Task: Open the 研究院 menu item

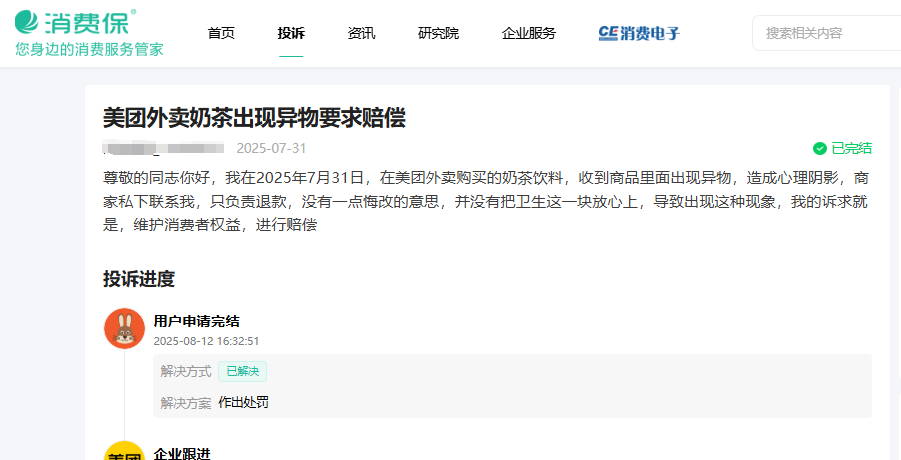Action: (x=438, y=33)
